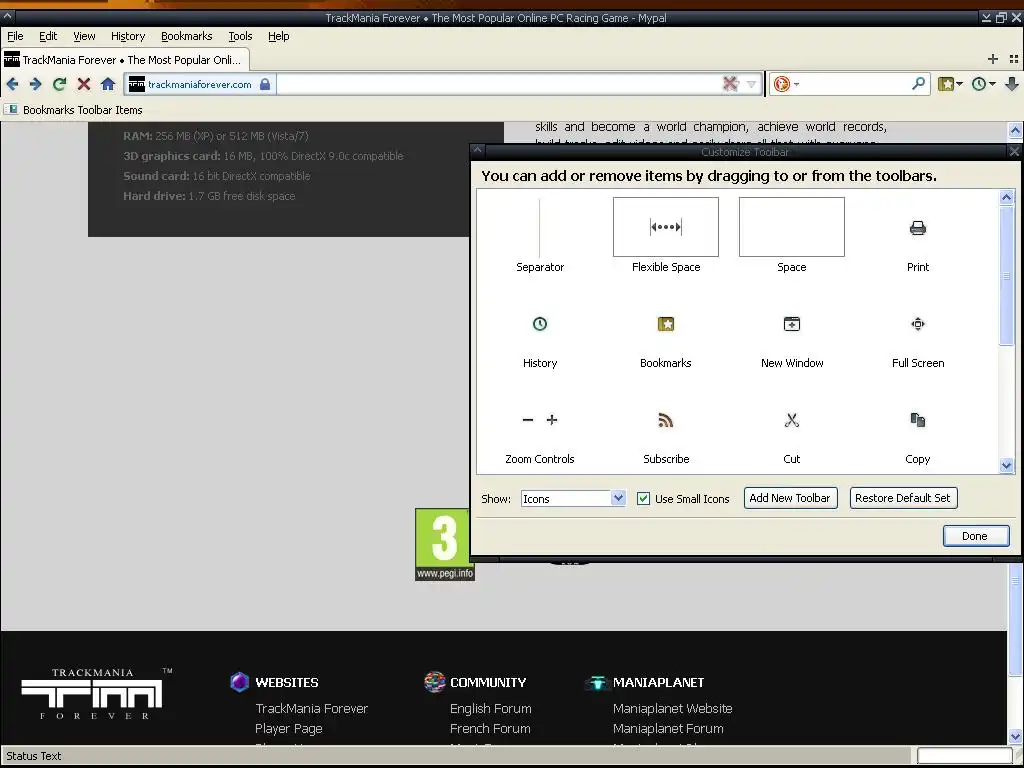Click the Bookmarks Toolbar Items icon

11,110
